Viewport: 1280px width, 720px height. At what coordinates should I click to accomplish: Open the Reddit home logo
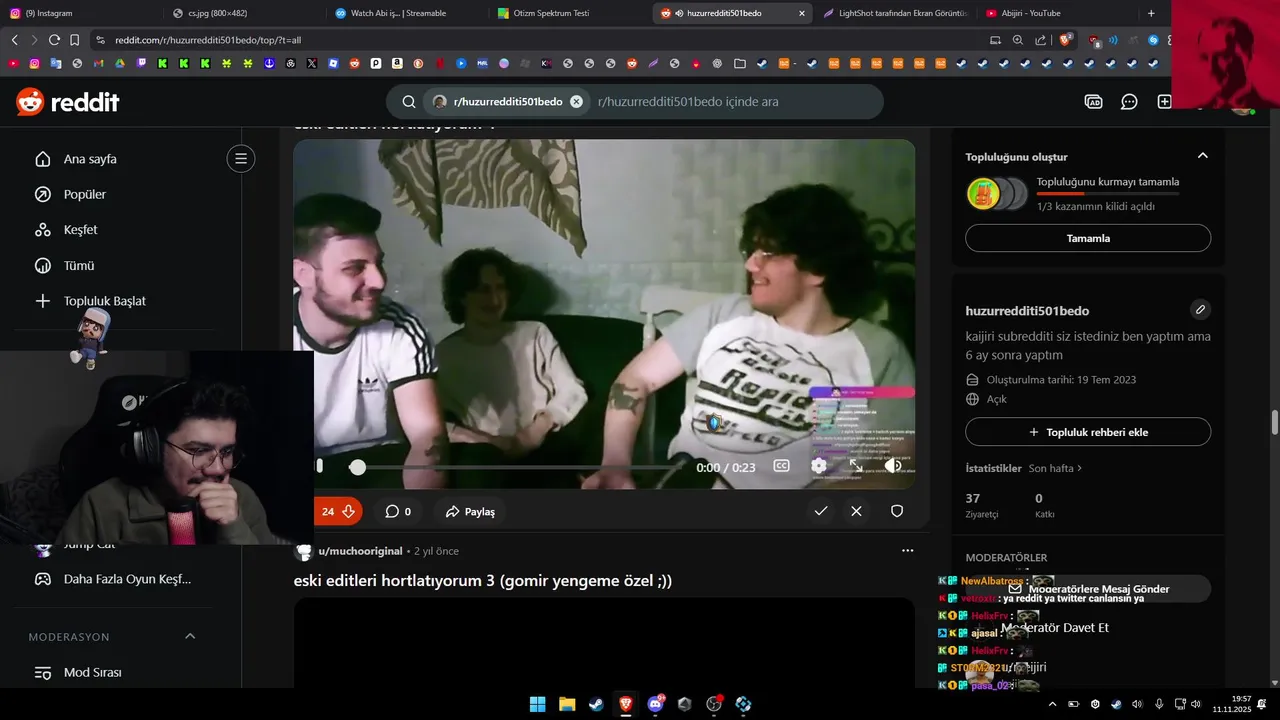[67, 101]
